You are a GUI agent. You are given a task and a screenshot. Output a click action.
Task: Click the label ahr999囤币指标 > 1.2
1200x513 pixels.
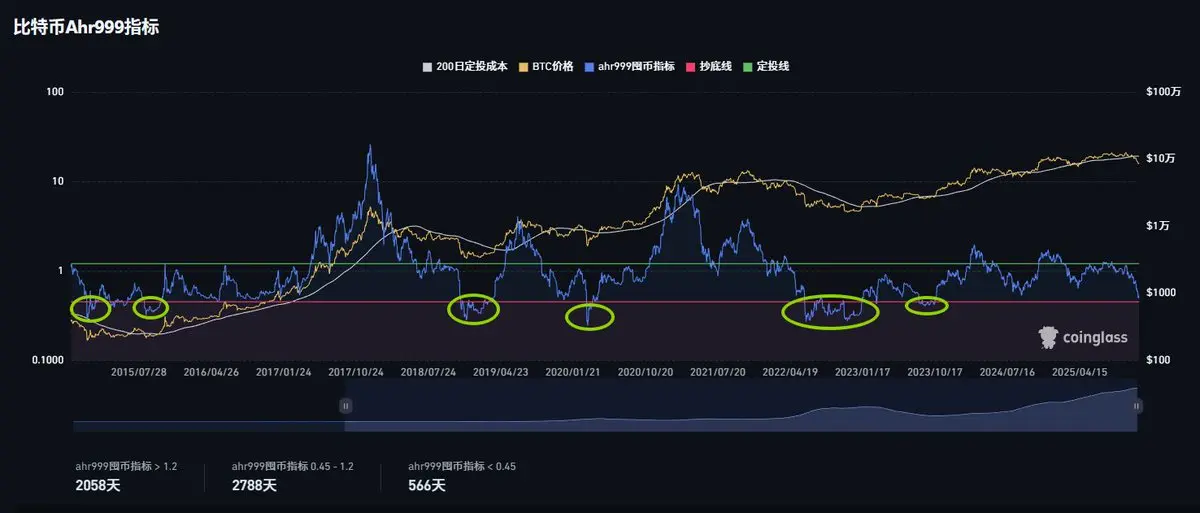126,466
